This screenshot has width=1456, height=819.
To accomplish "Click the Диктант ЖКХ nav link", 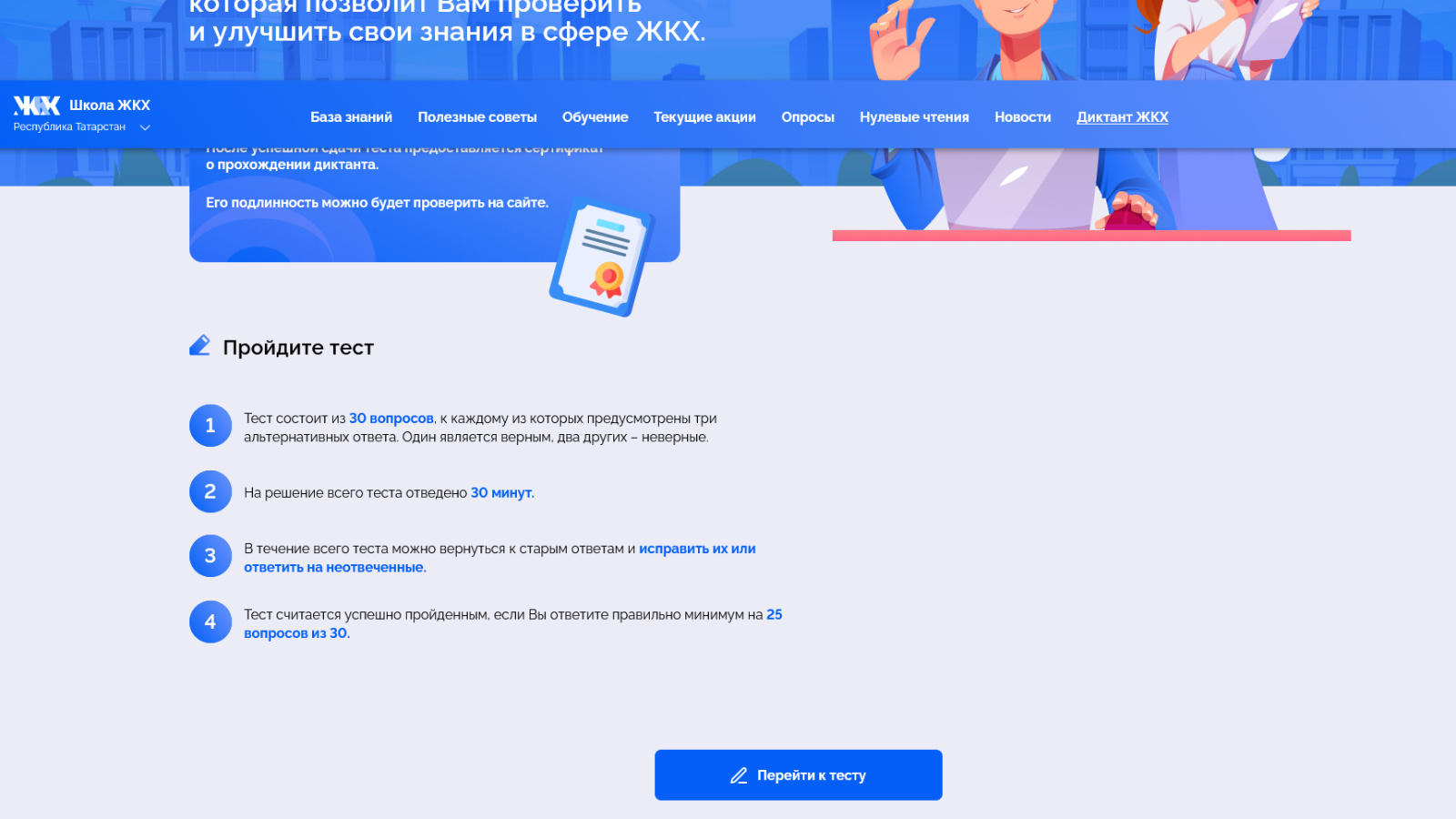I will click(1122, 117).
